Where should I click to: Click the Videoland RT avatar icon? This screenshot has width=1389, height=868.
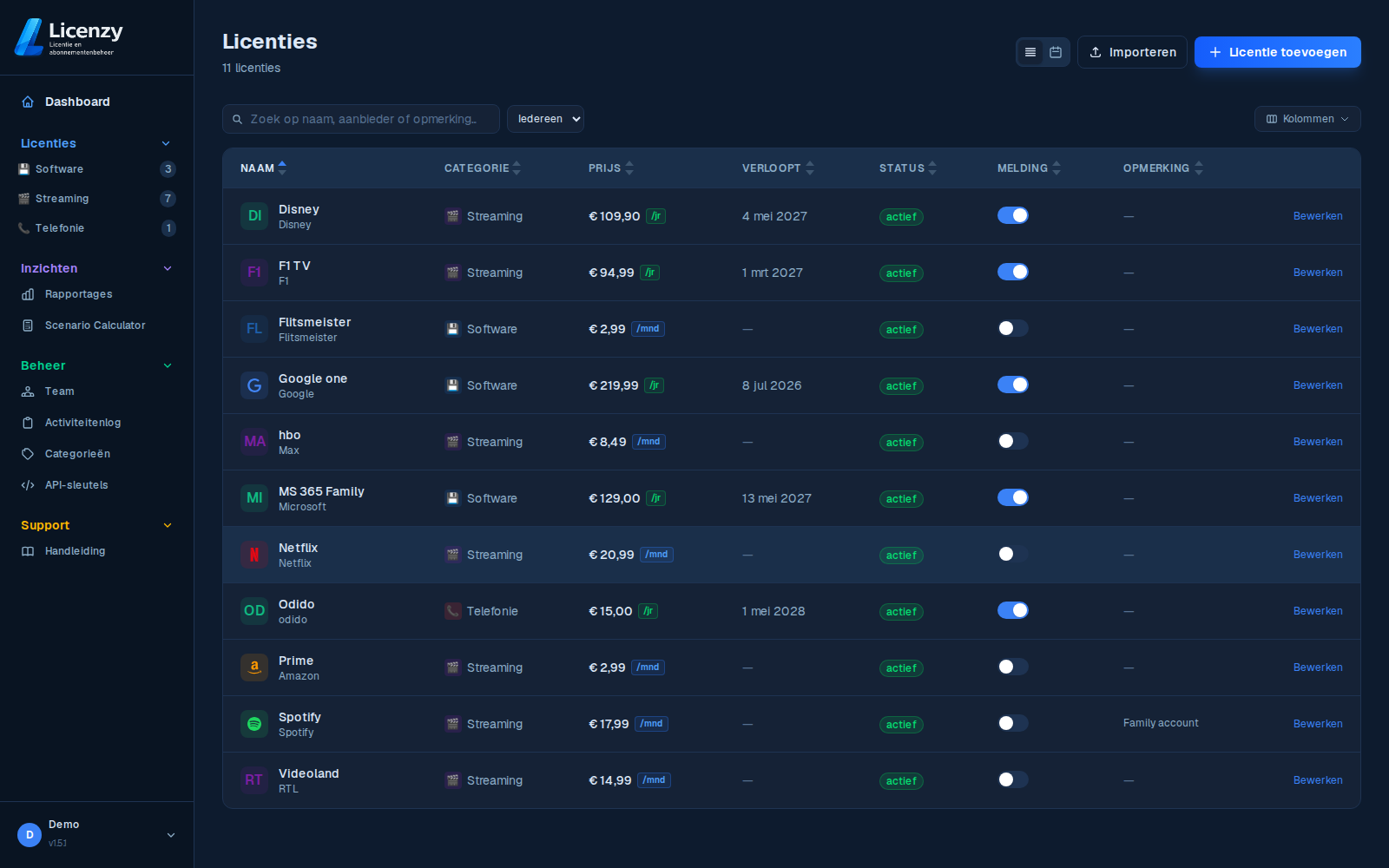(254, 780)
